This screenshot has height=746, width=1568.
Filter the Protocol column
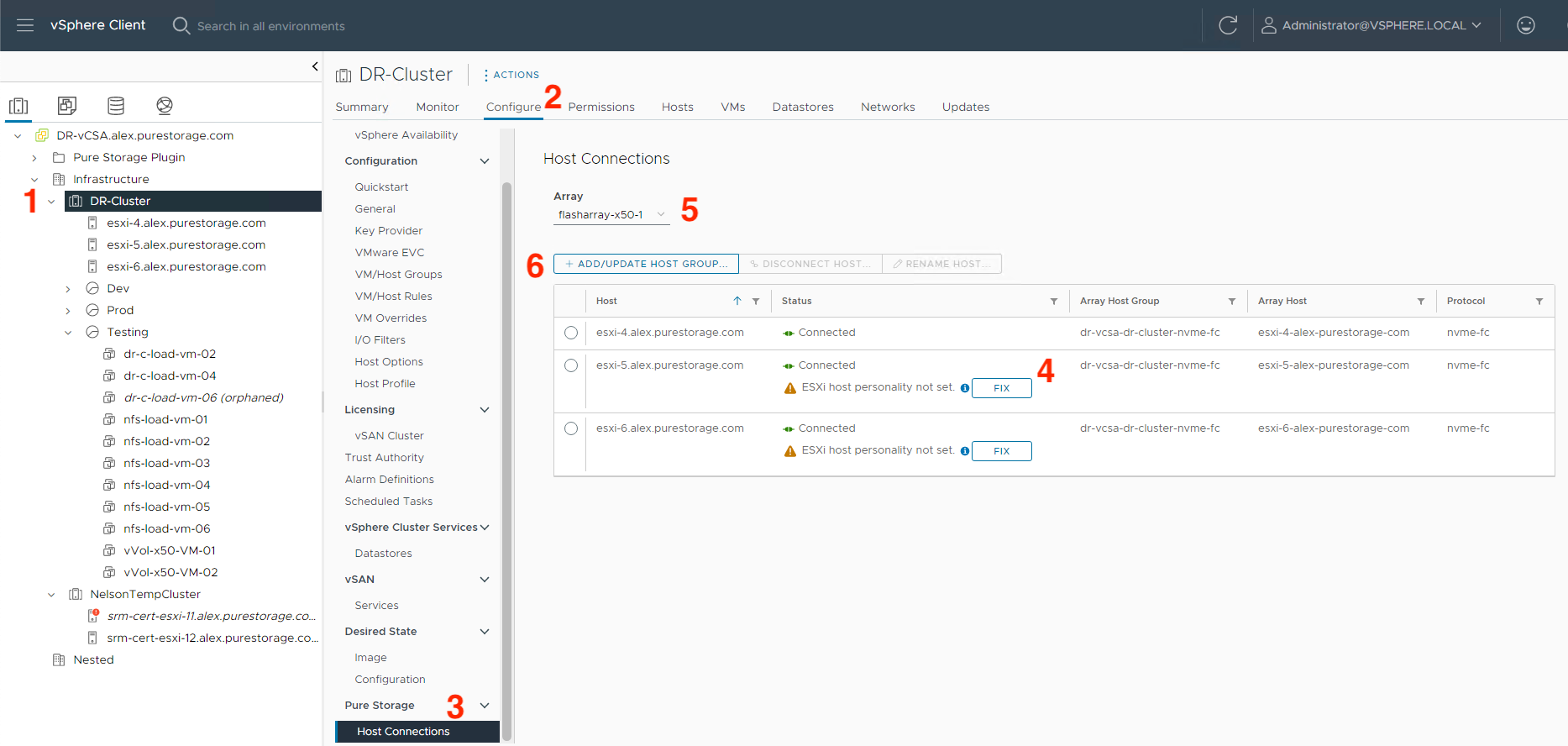pyautogui.click(x=1539, y=301)
